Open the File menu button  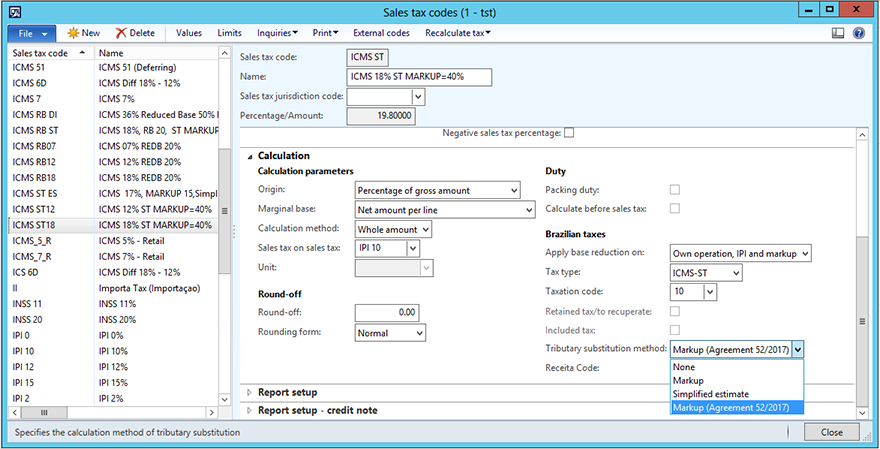click(32, 34)
